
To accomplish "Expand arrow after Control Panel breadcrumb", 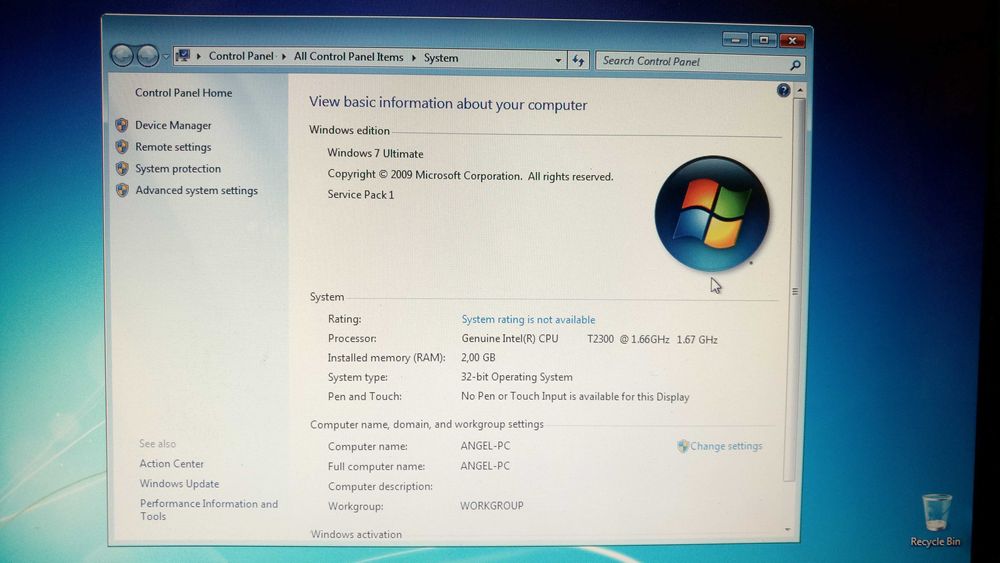I will click(284, 57).
